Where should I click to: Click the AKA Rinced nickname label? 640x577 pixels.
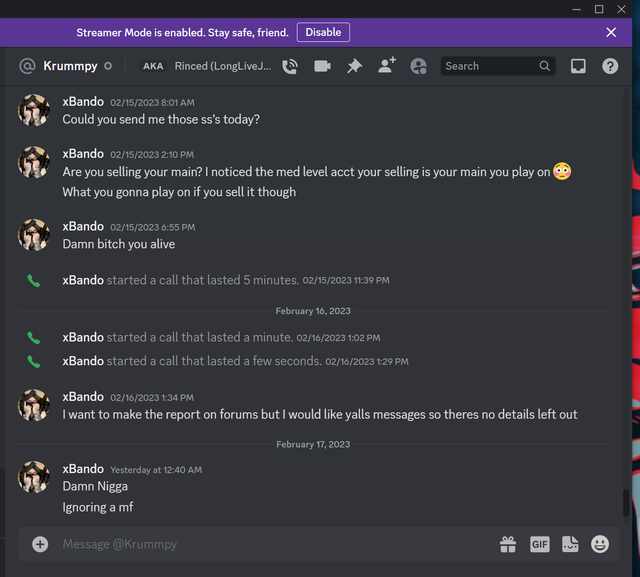click(206, 66)
